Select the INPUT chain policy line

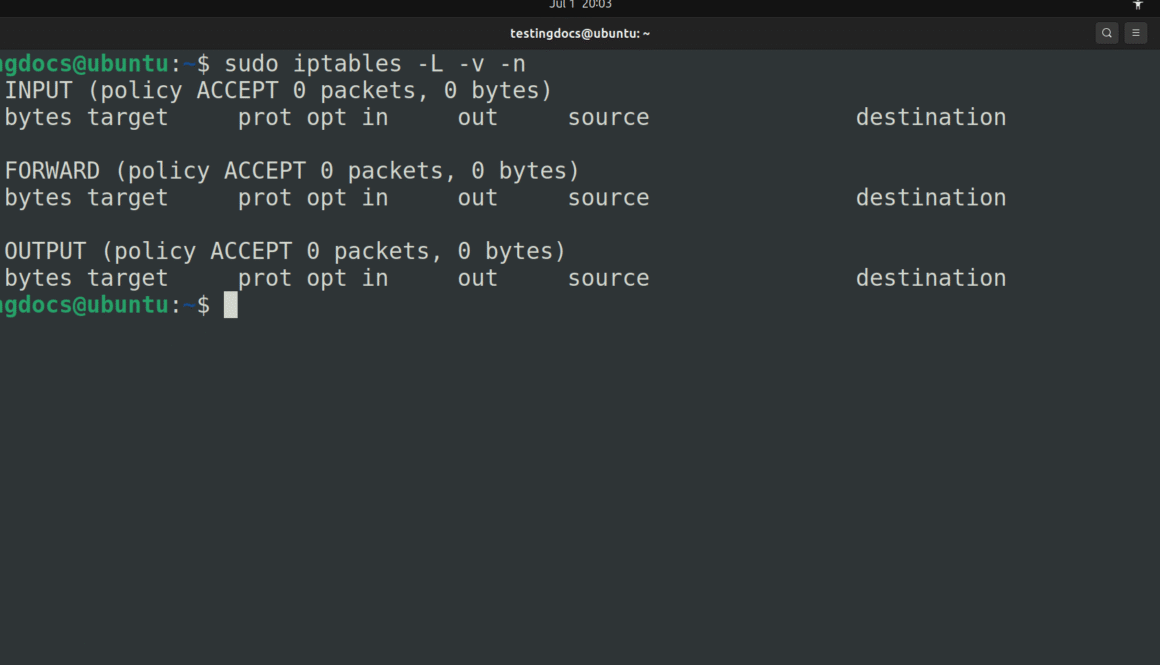(278, 90)
